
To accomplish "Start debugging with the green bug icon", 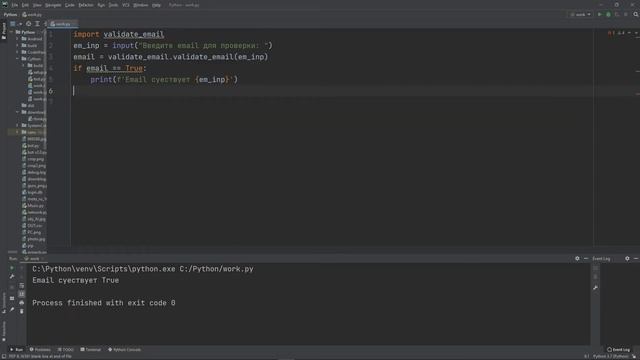I will click(609, 14).
